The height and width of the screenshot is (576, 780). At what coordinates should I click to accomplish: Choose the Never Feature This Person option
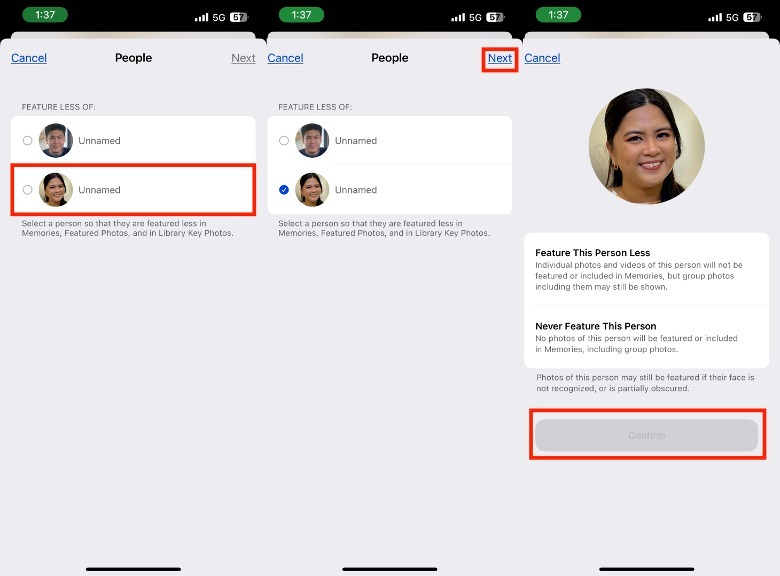point(646,337)
